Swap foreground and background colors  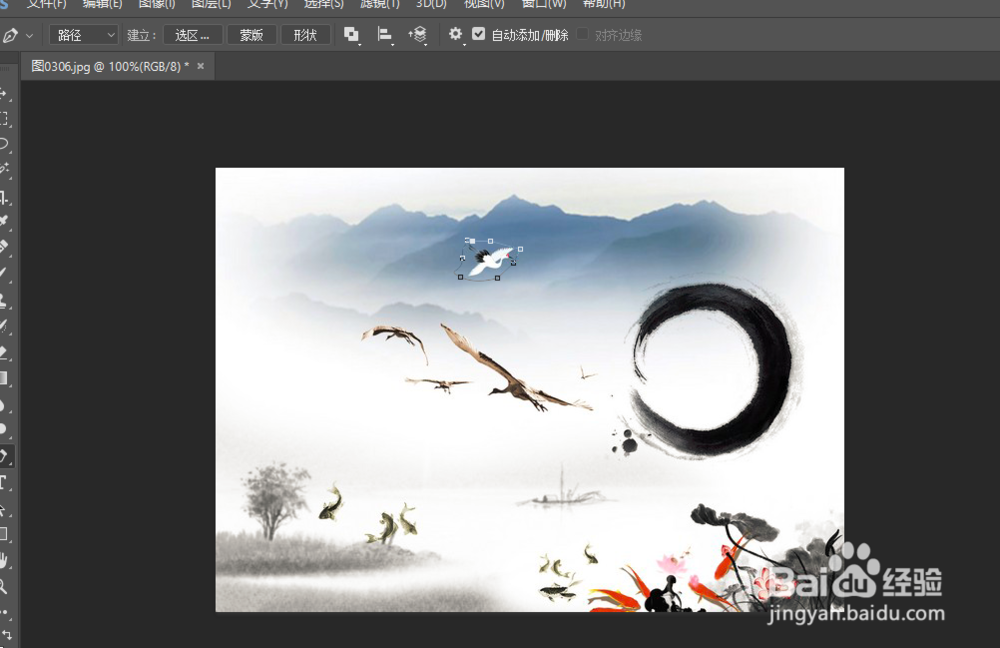7,635
